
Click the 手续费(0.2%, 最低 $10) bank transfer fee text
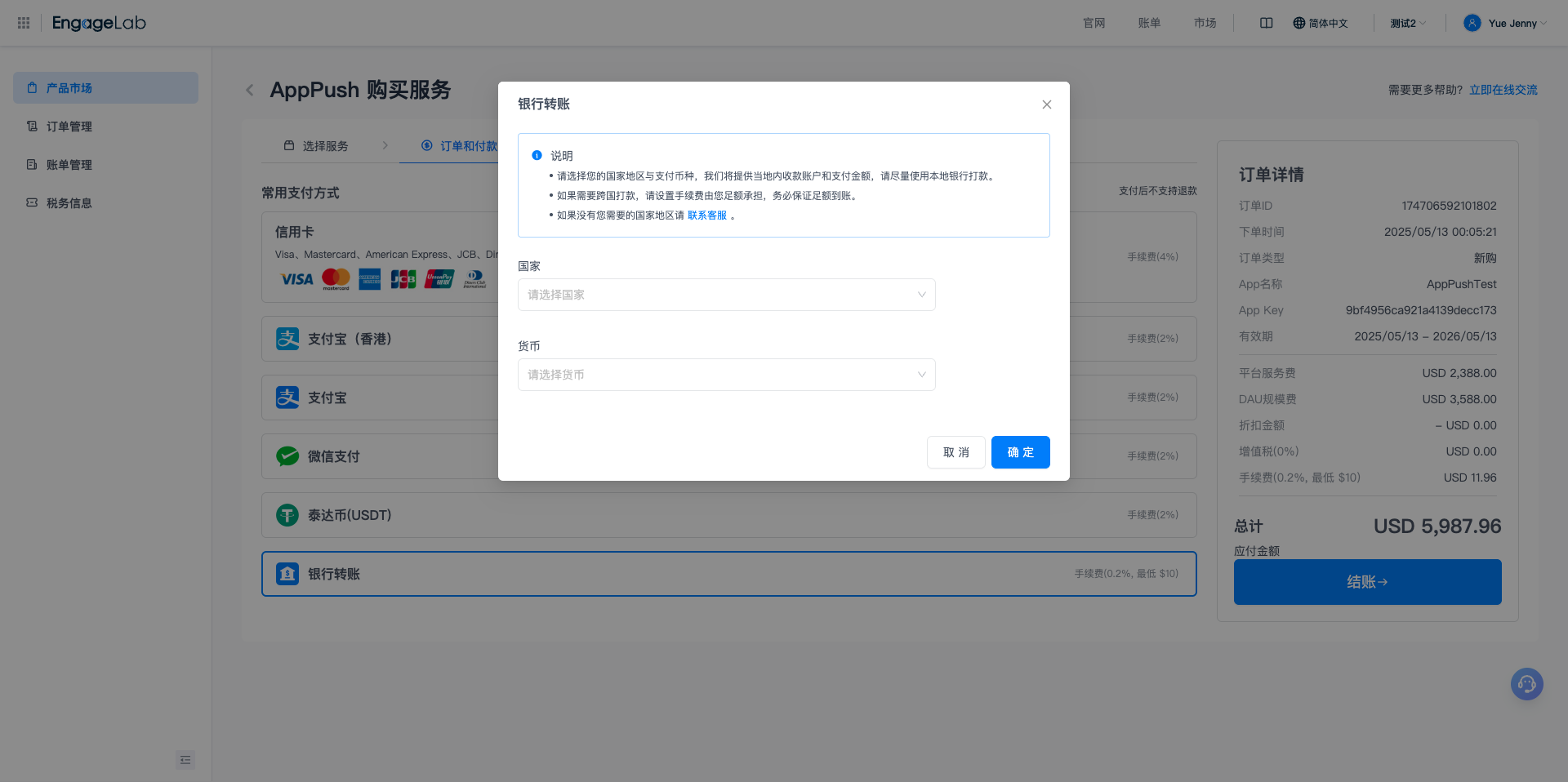pos(1126,574)
